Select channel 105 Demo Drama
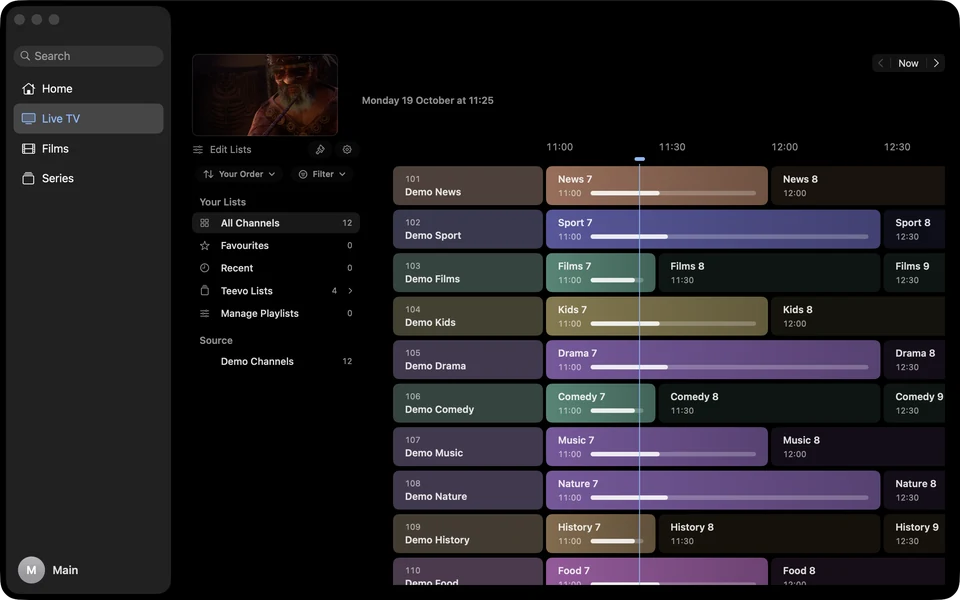The height and width of the screenshot is (600, 960). [468, 359]
